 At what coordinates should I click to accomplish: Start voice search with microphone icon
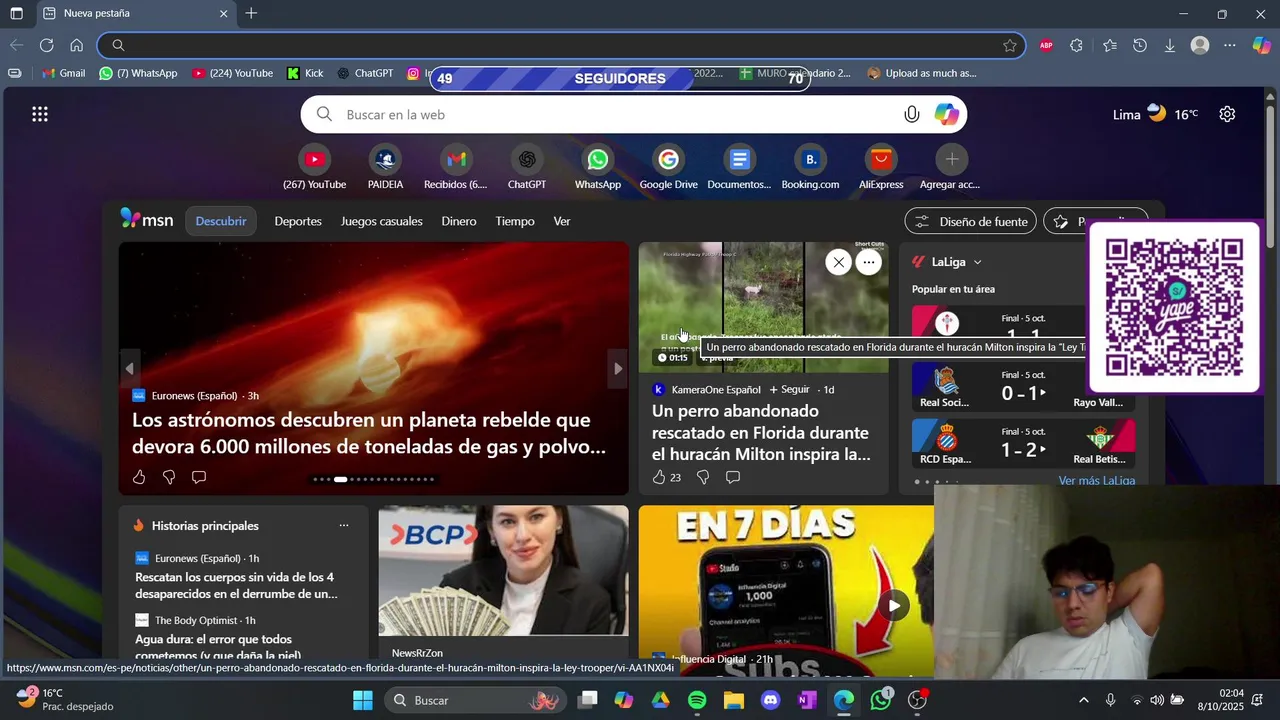(912, 114)
